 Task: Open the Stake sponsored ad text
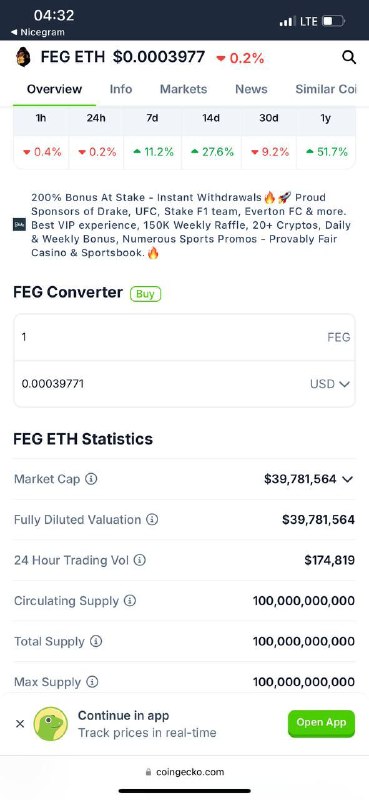tap(191, 225)
